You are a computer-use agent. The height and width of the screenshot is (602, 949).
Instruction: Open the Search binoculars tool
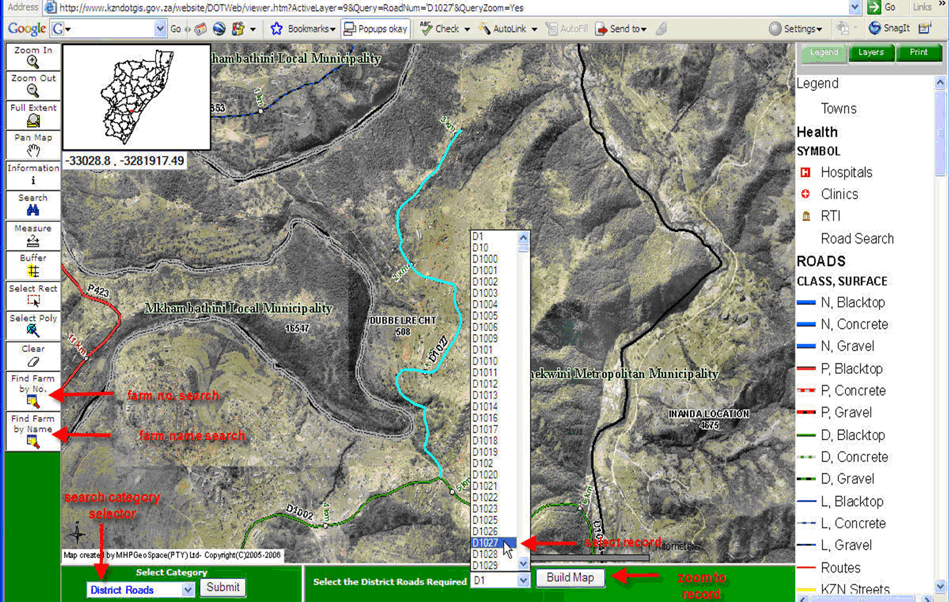click(33, 204)
